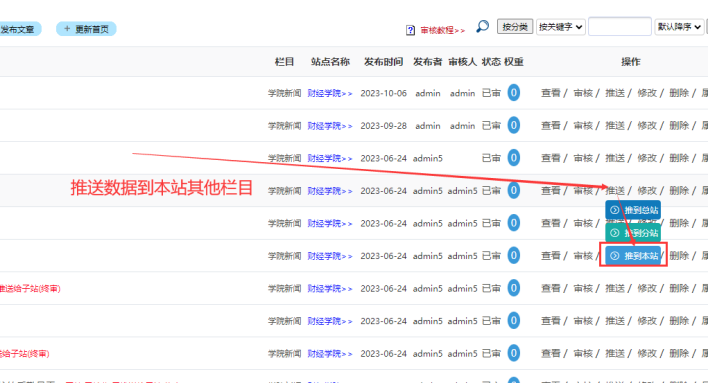The image size is (708, 384).
Task: Click the magnifier search icon
Action: point(482,27)
